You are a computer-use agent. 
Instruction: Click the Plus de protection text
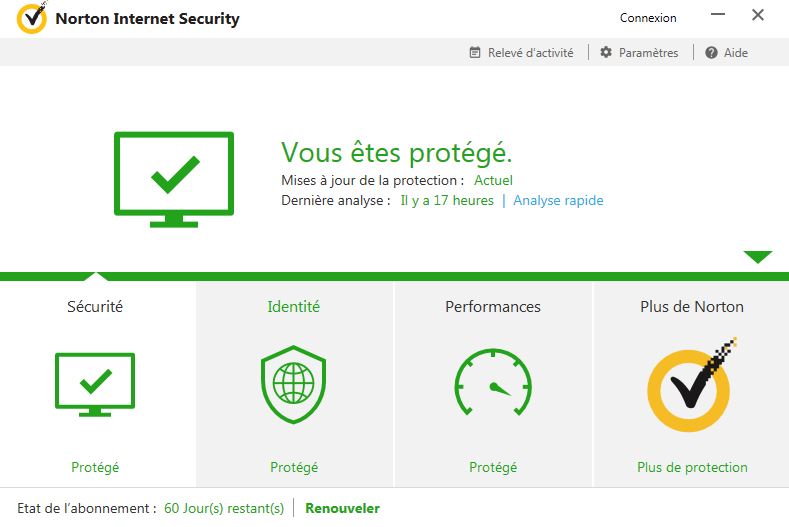[x=692, y=467]
